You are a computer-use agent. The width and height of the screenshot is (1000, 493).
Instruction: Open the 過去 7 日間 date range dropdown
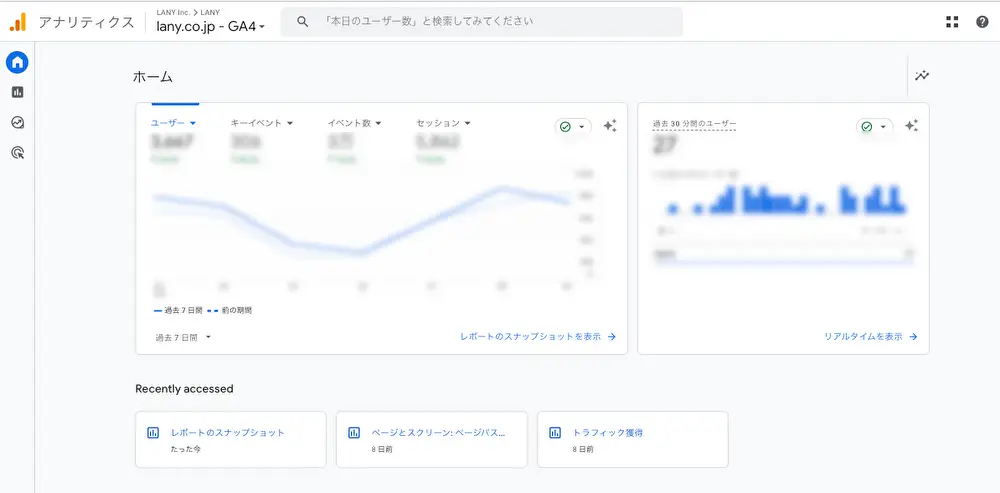pos(183,337)
